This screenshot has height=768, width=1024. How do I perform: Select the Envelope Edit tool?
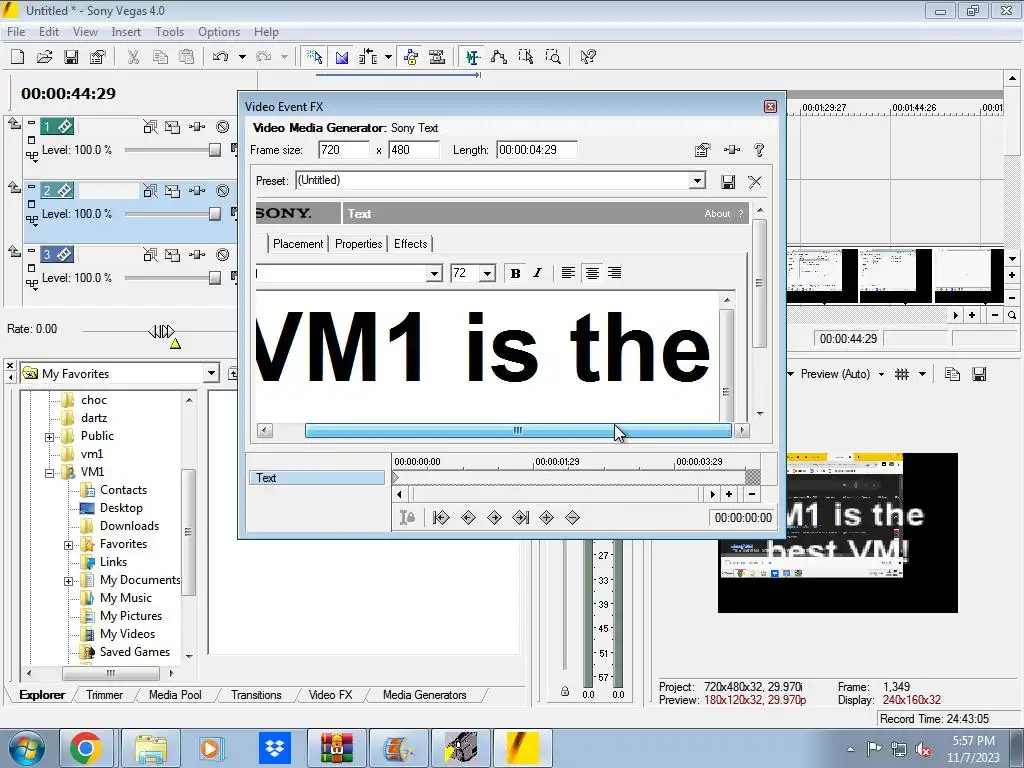499,57
